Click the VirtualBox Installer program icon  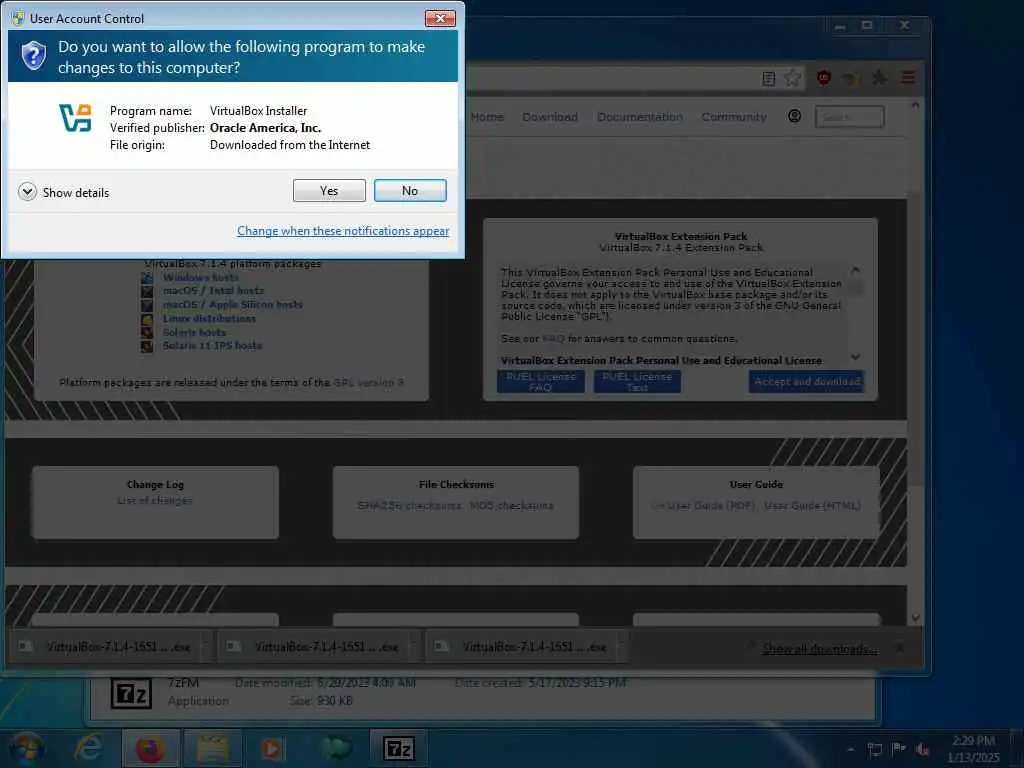point(76,118)
